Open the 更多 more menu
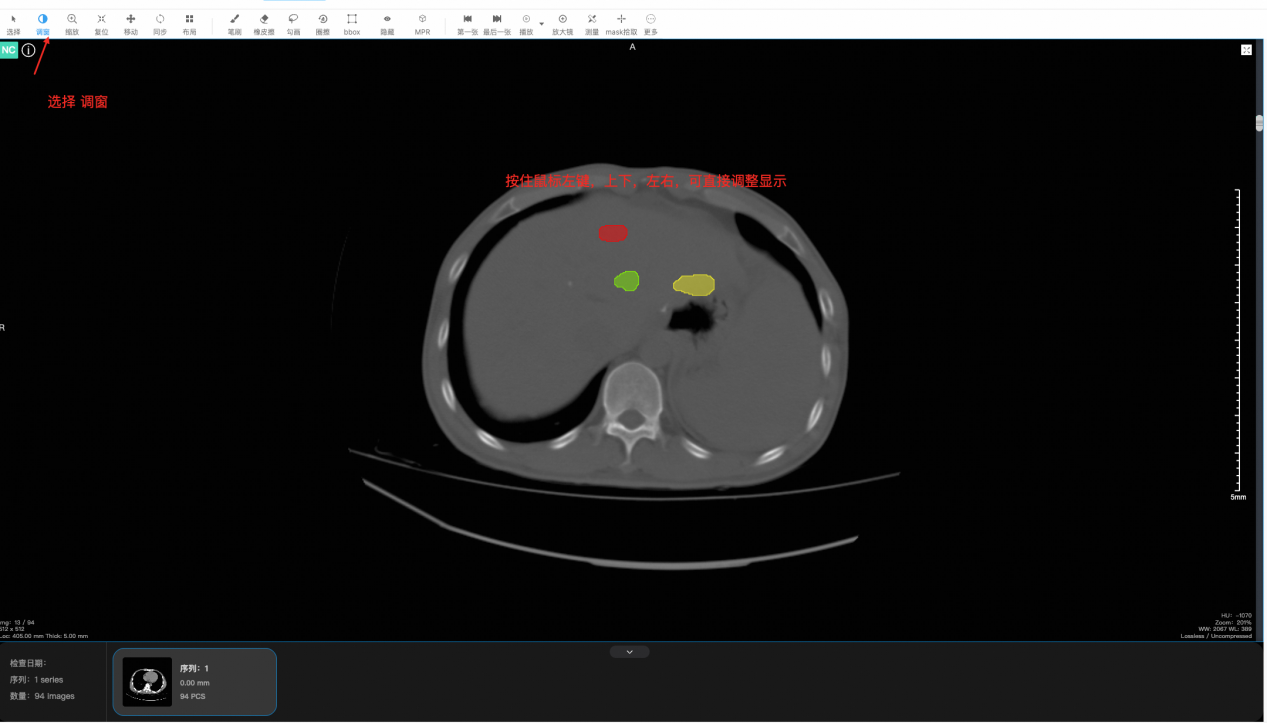Screen dimensions: 1267x723 coord(651,24)
